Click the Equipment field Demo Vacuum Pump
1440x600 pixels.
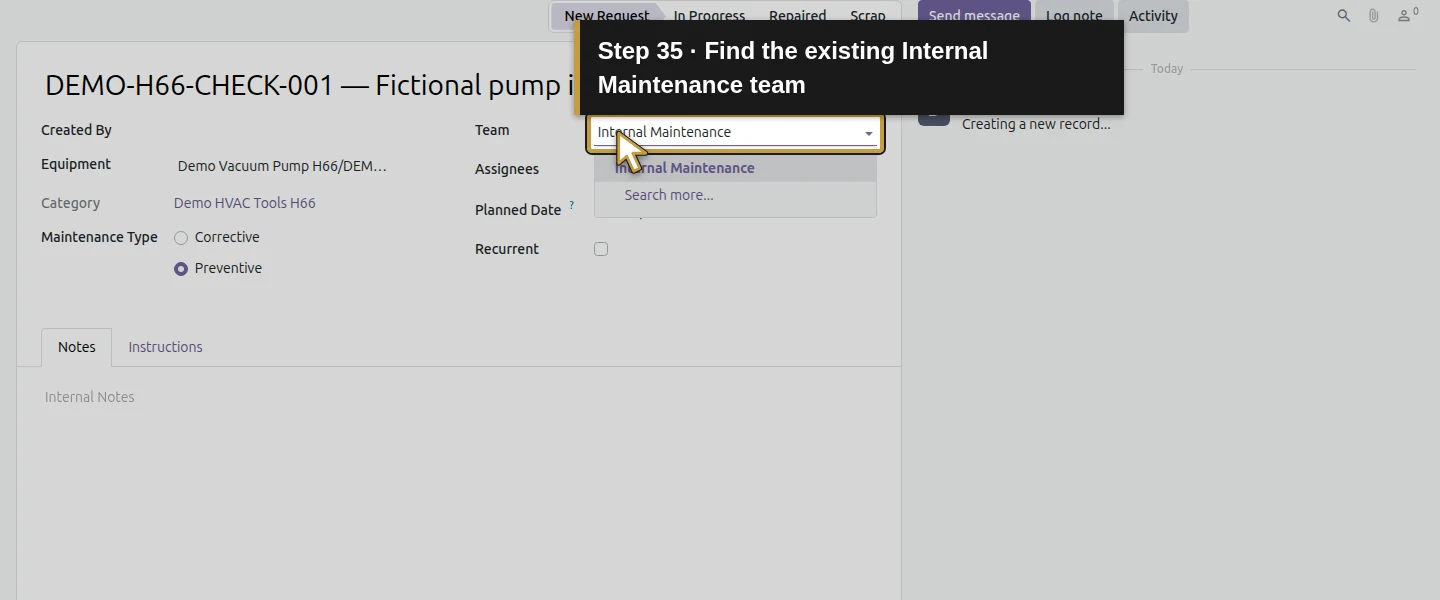tap(282, 166)
